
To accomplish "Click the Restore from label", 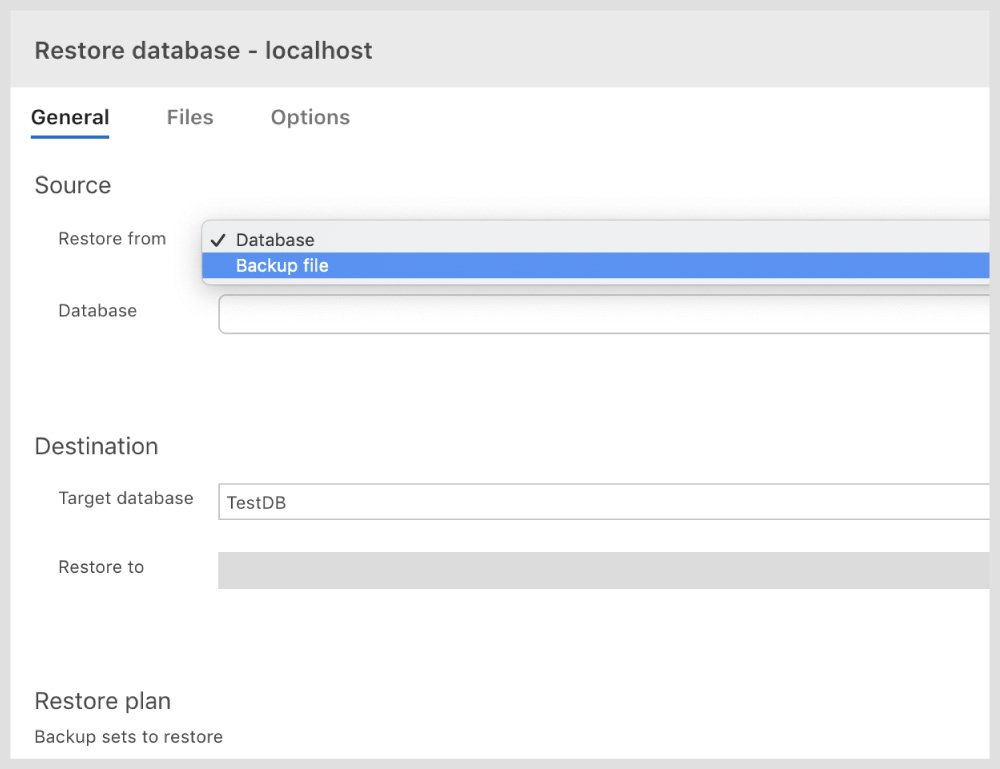I will pos(112,238).
